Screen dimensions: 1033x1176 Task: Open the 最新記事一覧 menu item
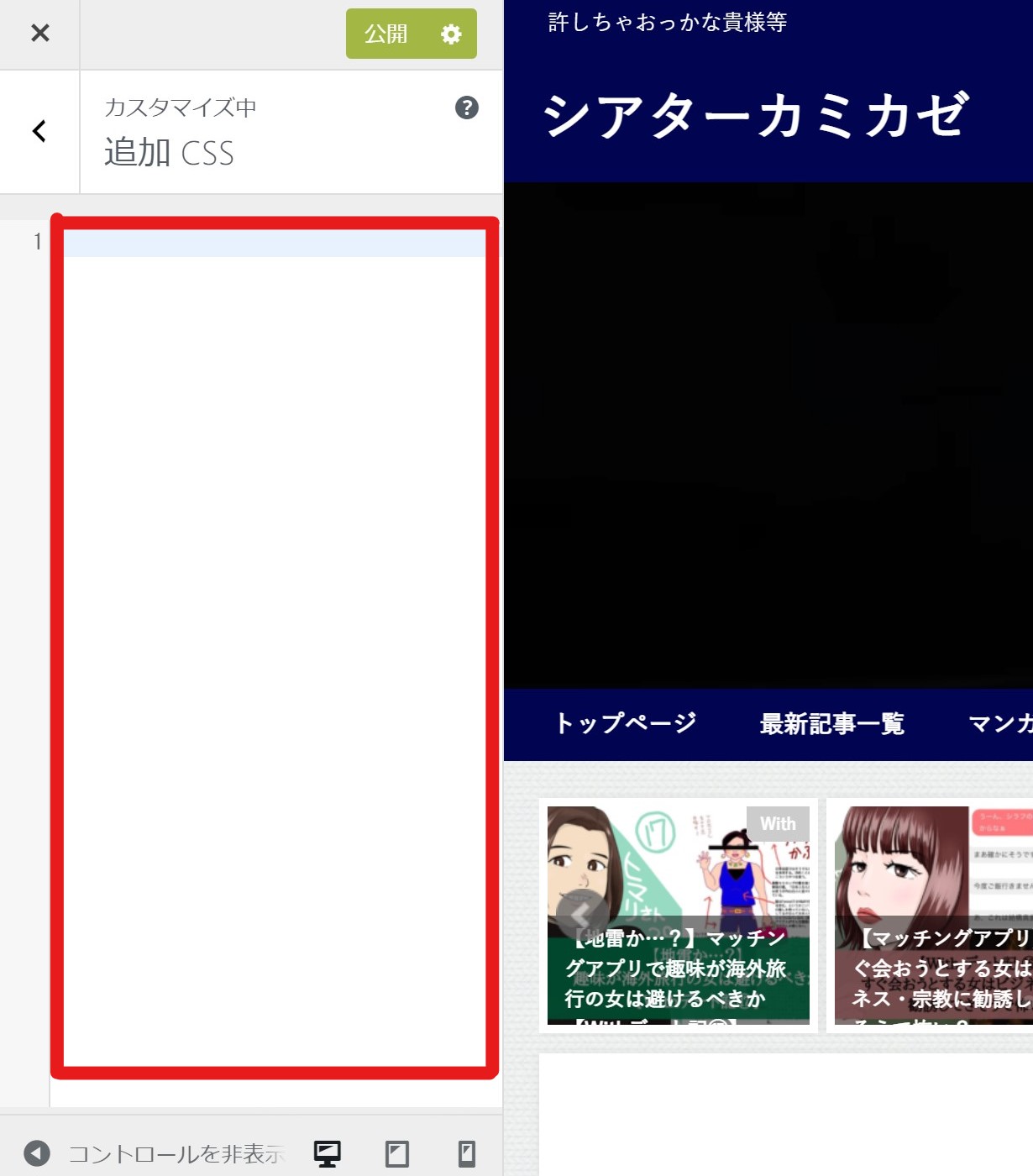coord(831,723)
